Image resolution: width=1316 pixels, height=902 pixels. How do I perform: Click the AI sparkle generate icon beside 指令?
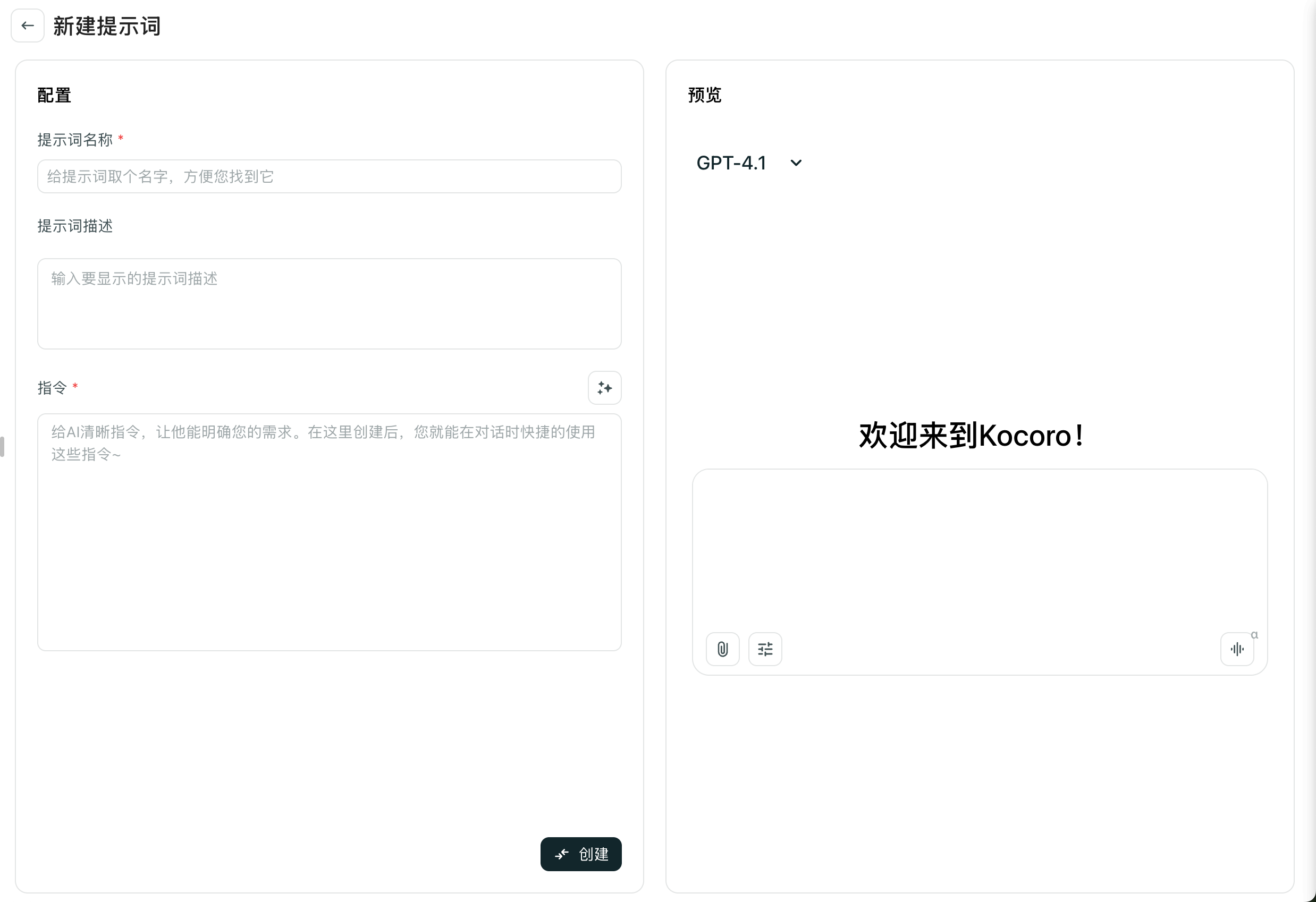604,388
